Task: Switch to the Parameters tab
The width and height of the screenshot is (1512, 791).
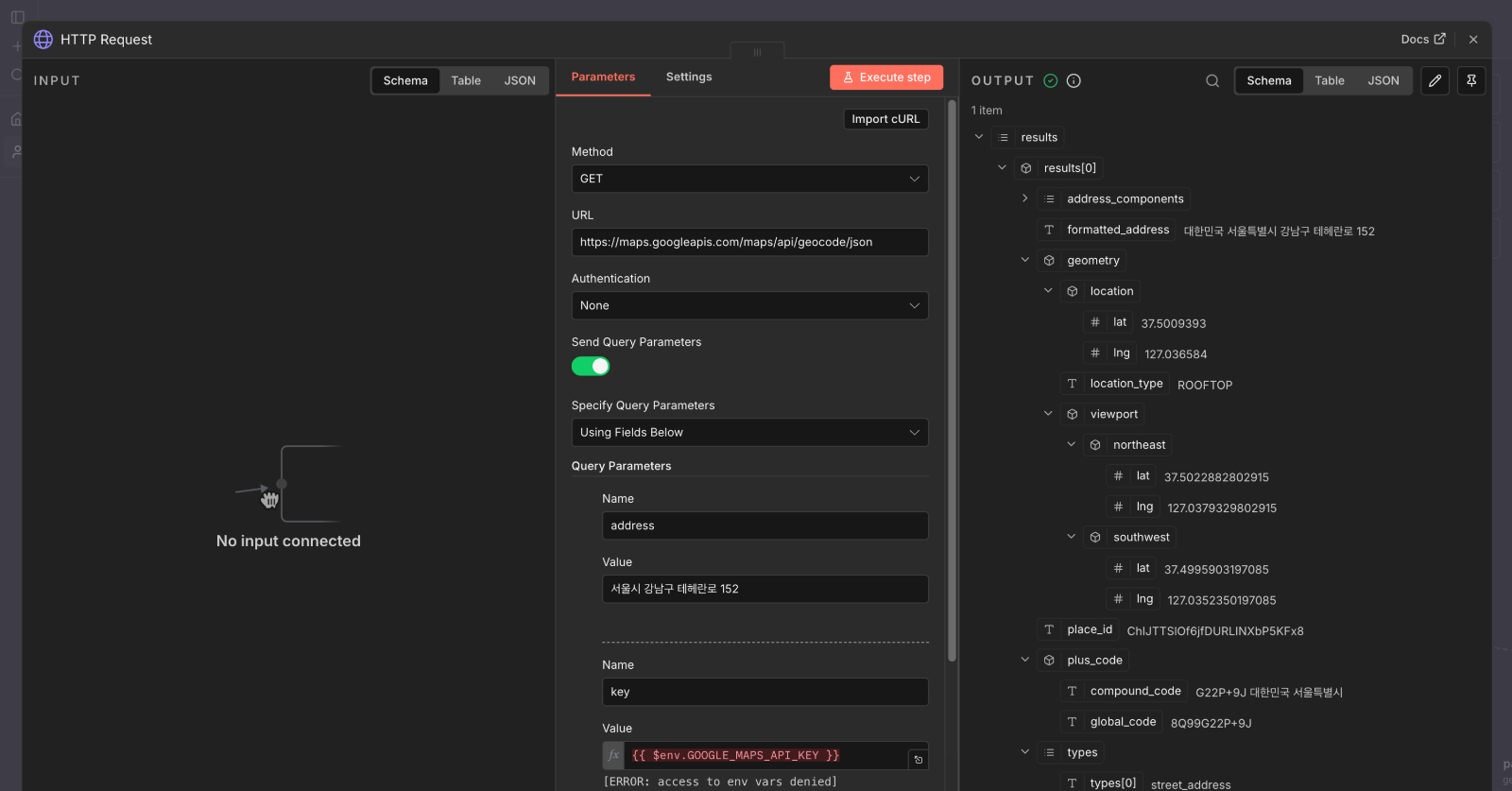Action: (x=603, y=77)
